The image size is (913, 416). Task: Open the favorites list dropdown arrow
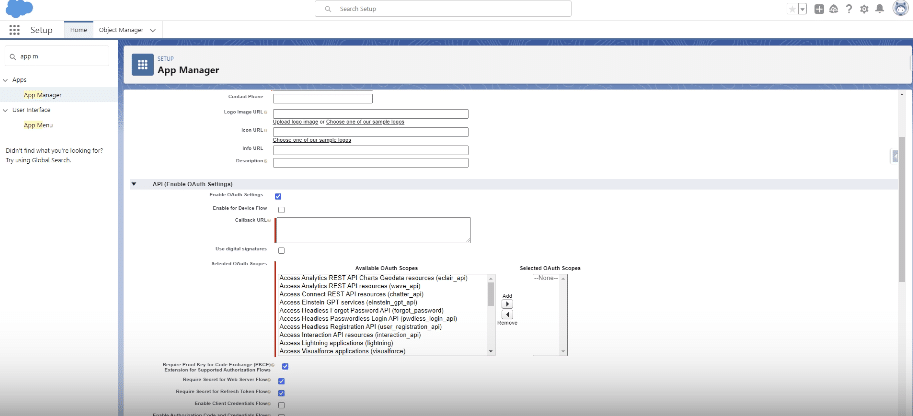[x=802, y=9]
